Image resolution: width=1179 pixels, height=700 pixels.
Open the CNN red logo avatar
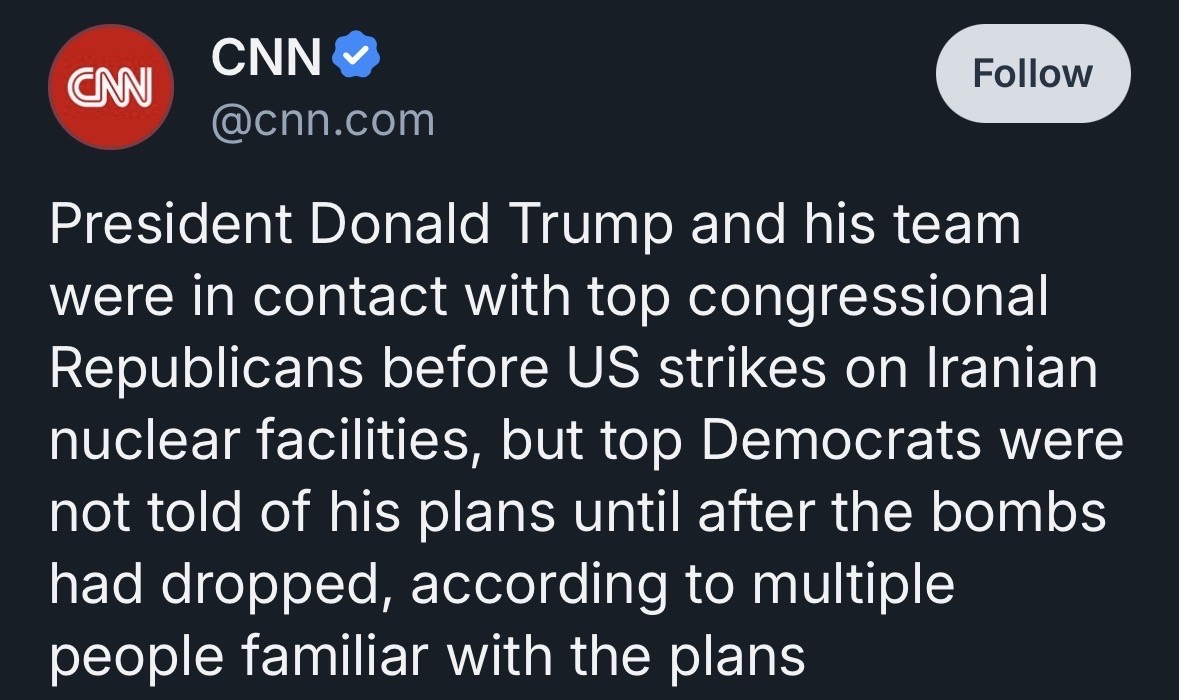[x=111, y=86]
